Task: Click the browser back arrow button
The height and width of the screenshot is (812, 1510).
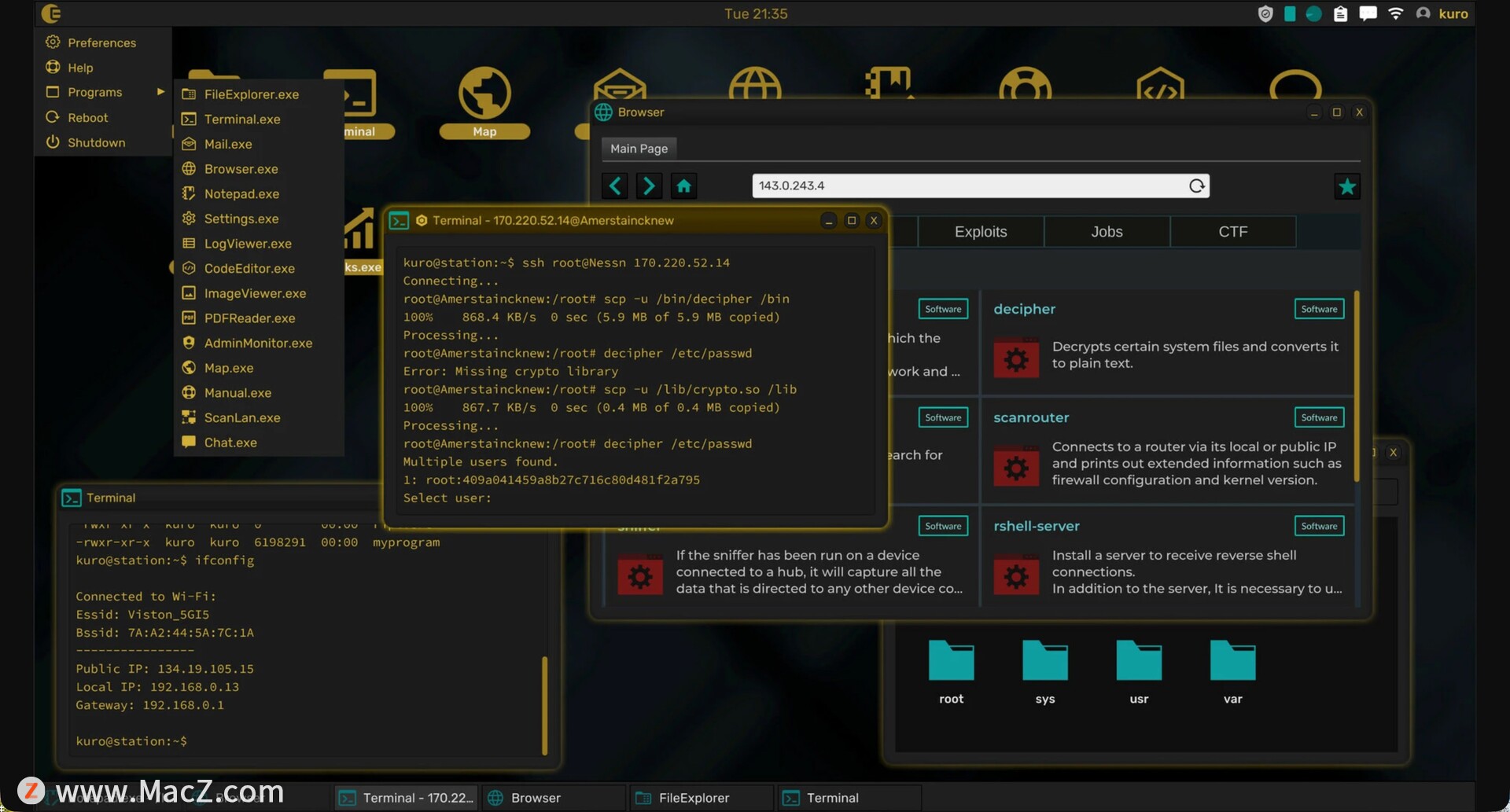Action: (615, 186)
